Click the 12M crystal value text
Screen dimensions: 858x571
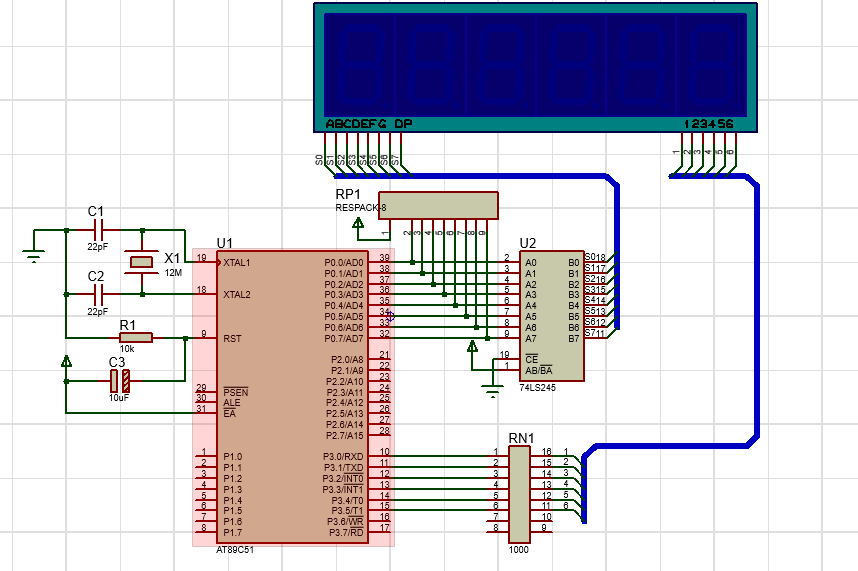173,272
